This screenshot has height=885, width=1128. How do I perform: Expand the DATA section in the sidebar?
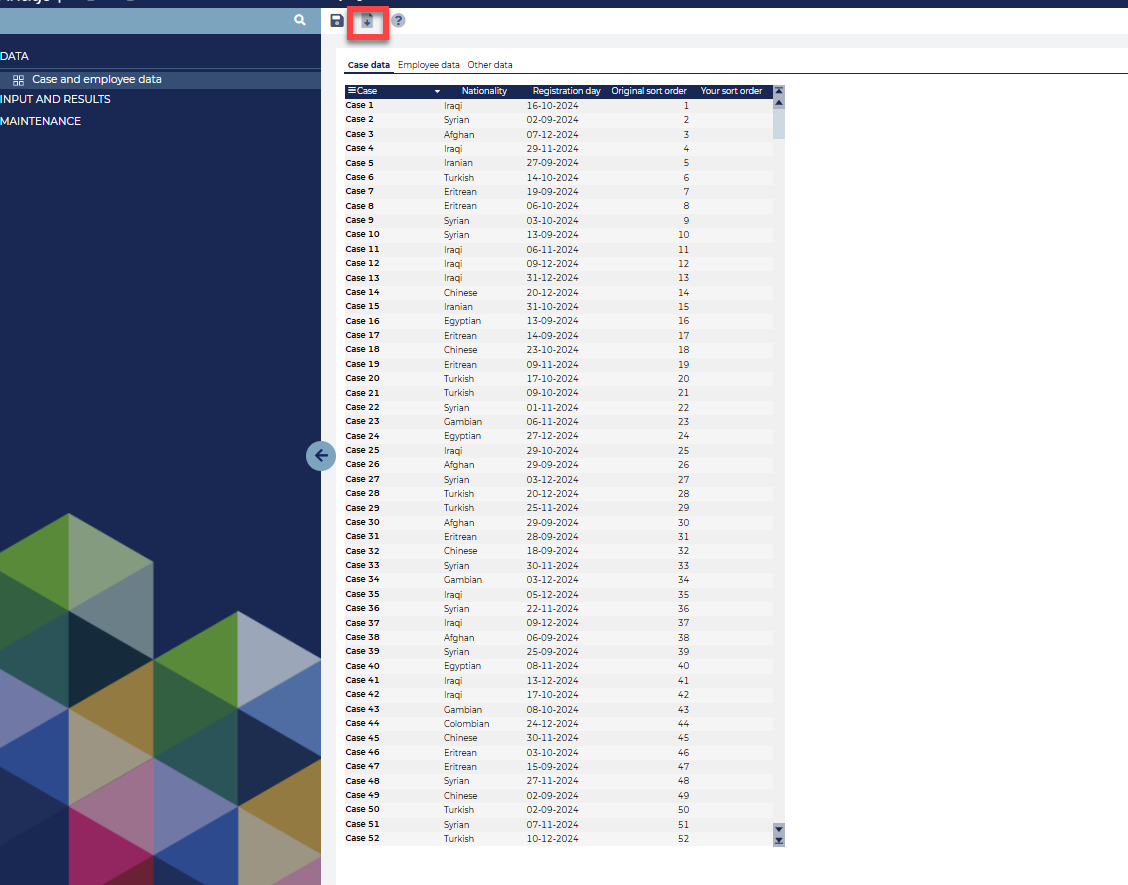coord(15,56)
